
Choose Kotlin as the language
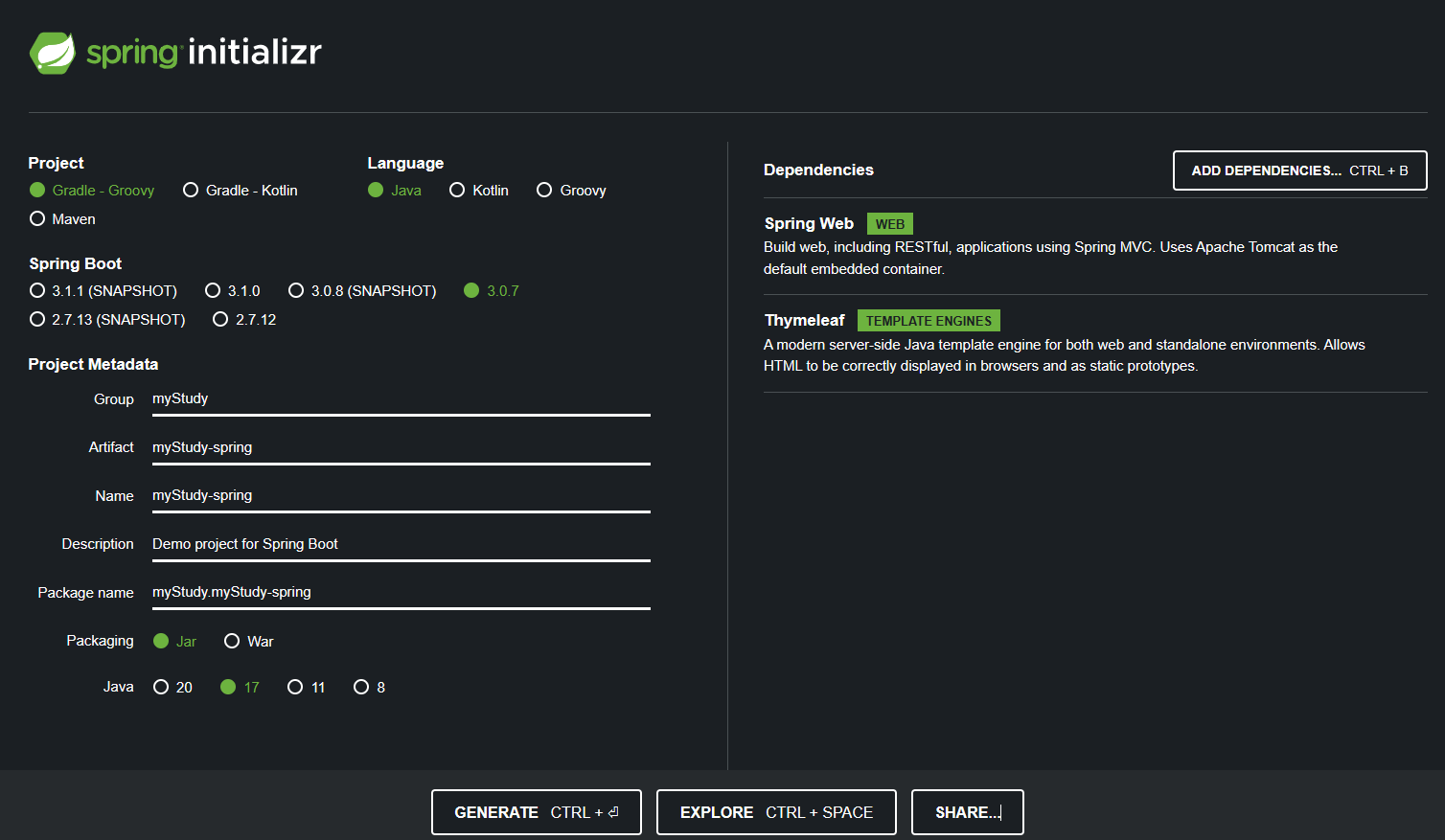point(479,191)
